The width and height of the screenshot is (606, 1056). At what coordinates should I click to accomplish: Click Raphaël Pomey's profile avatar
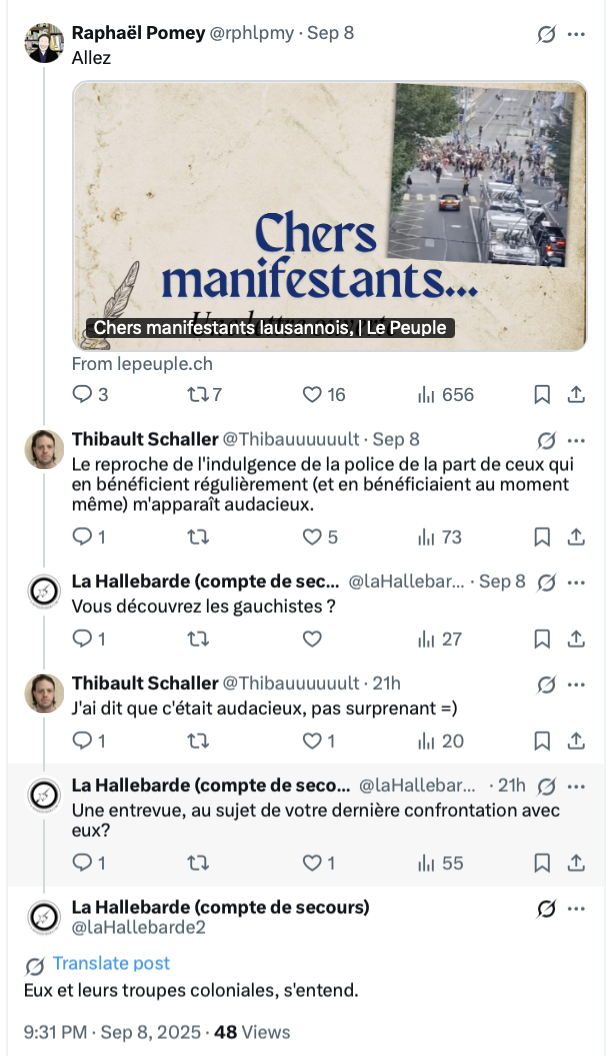[44, 43]
